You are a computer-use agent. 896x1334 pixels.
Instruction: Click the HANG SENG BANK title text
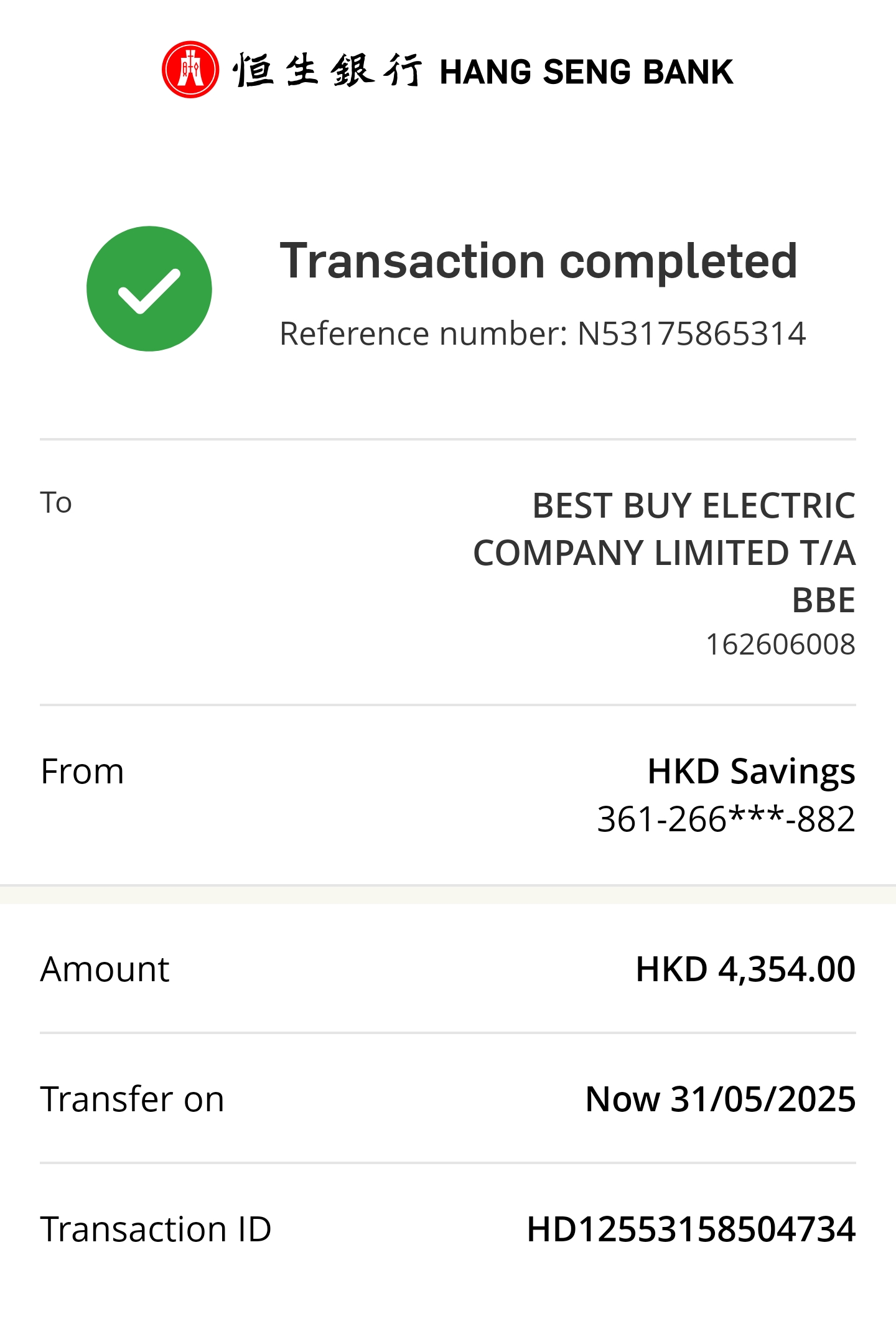tap(586, 72)
